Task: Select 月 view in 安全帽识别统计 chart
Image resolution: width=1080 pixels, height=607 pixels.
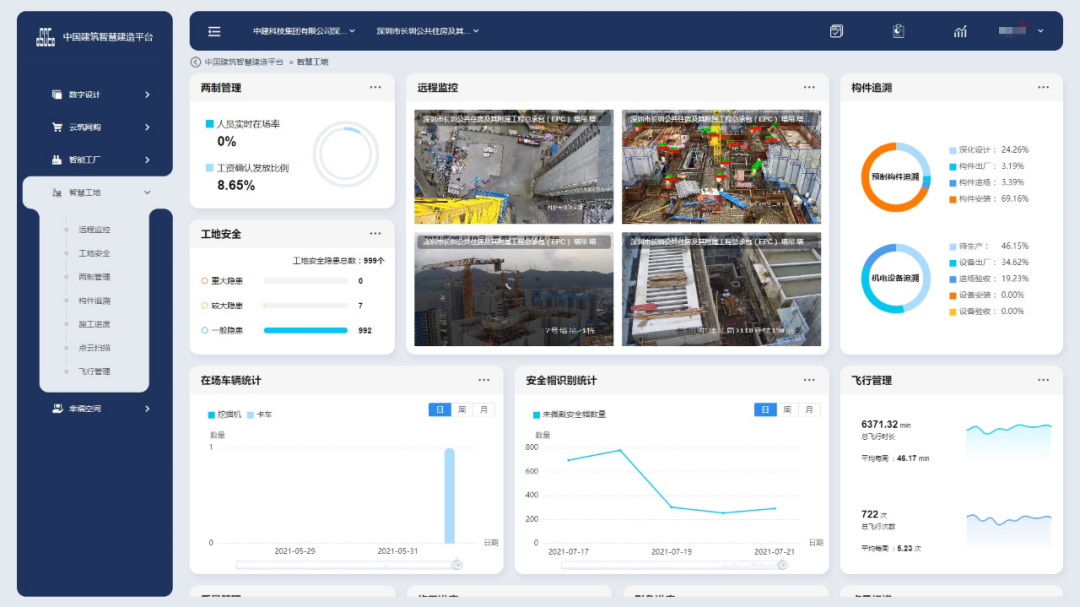Action: 809,410
